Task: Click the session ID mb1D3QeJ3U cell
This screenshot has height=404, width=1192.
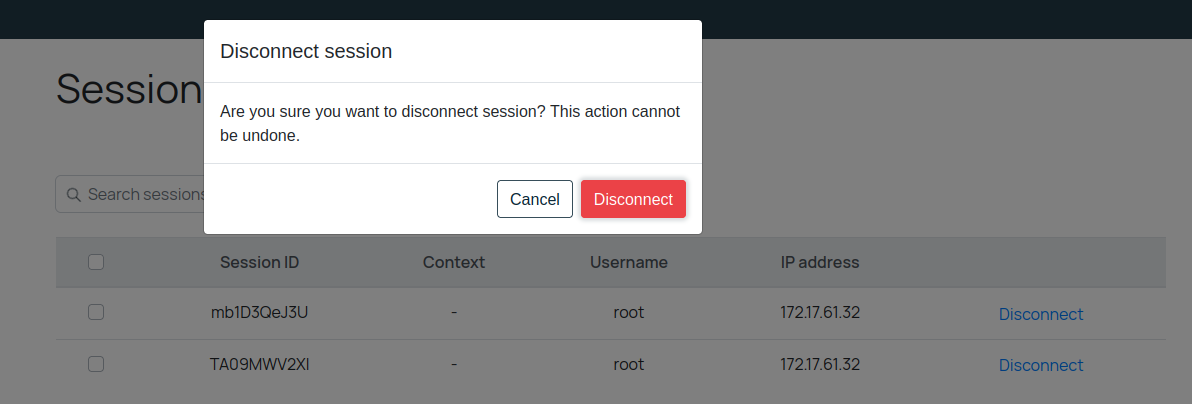Action: (259, 312)
